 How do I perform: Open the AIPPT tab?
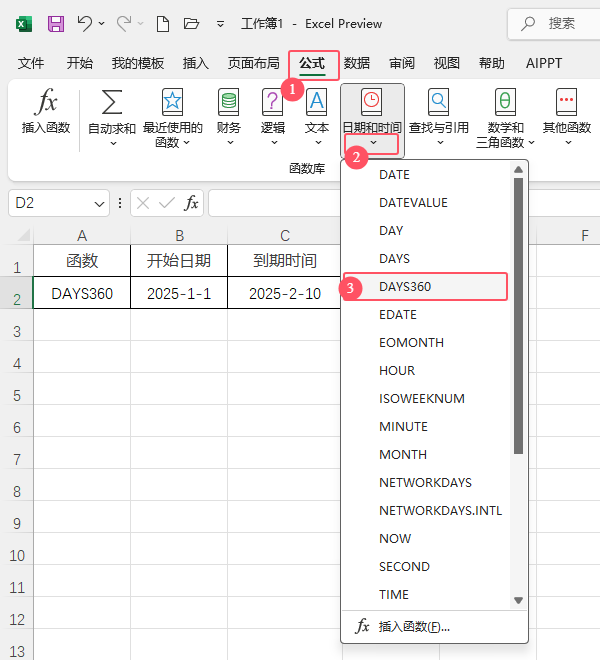(x=544, y=63)
